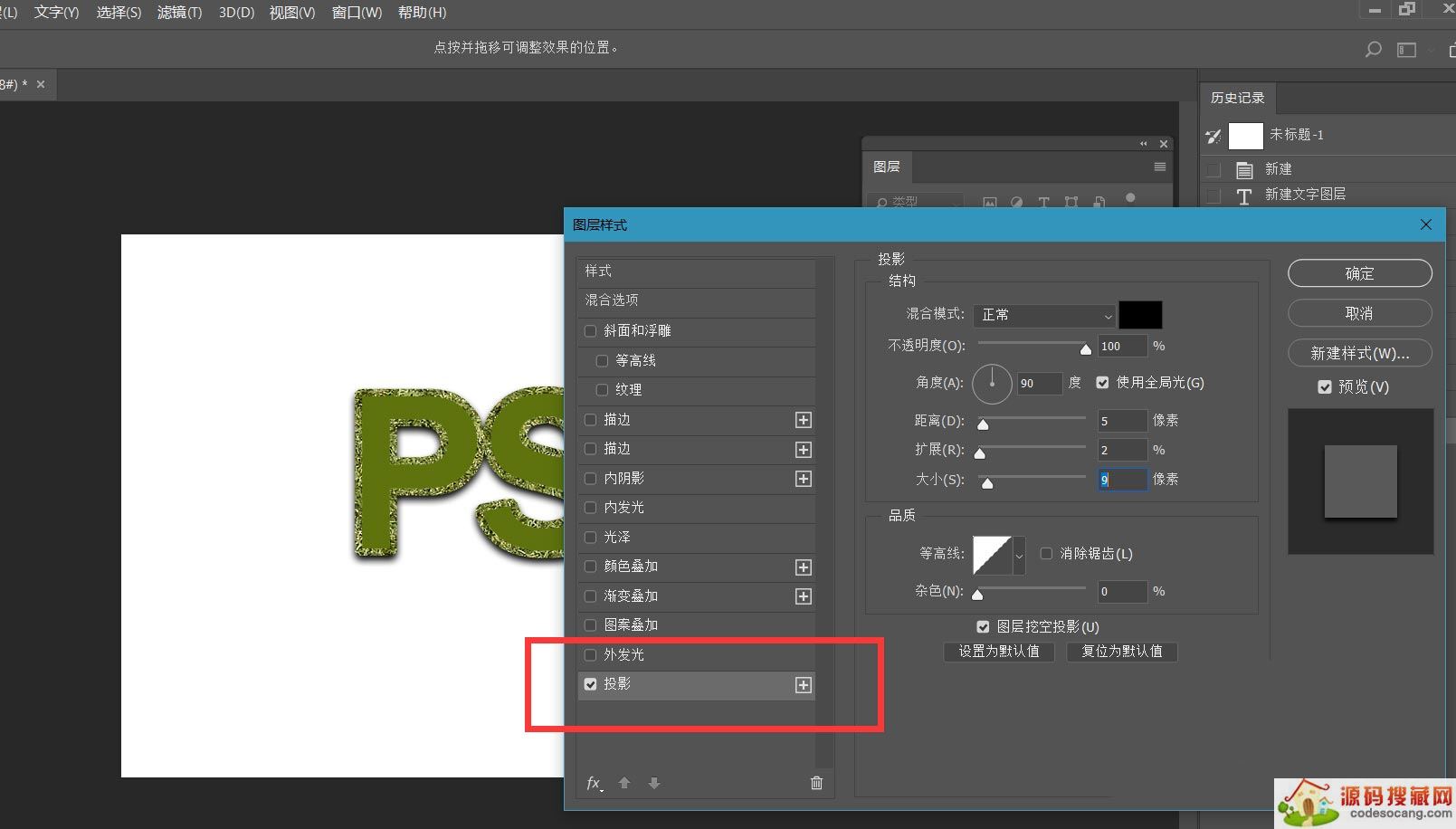The height and width of the screenshot is (829, 1456).
Task: Open the 窗口 menu
Action: 357,13
